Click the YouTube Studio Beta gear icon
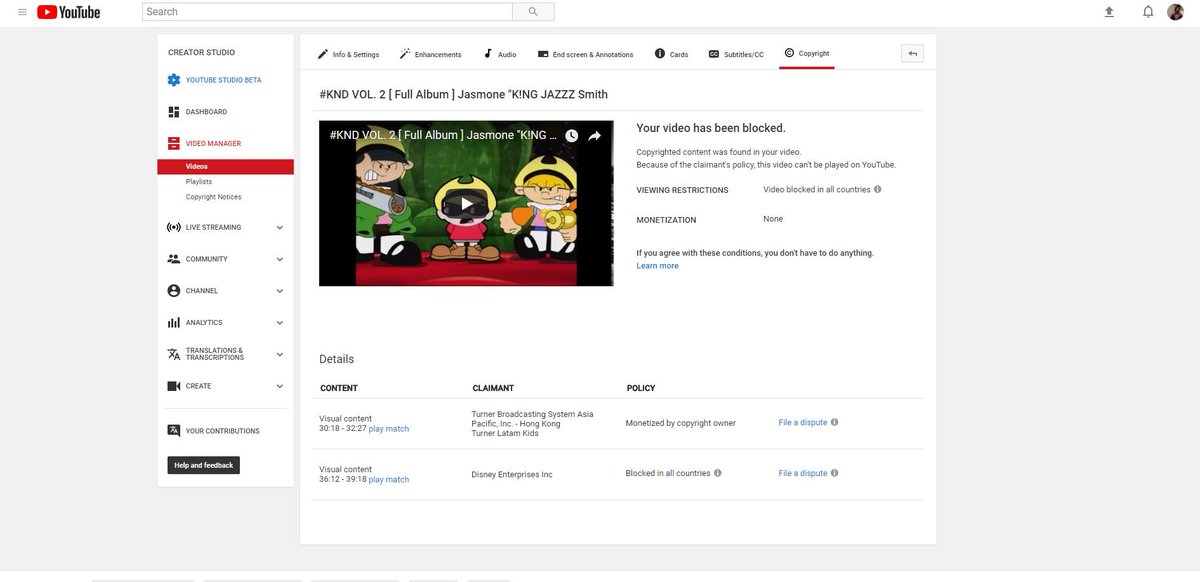This screenshot has width=1200, height=582. (174, 80)
